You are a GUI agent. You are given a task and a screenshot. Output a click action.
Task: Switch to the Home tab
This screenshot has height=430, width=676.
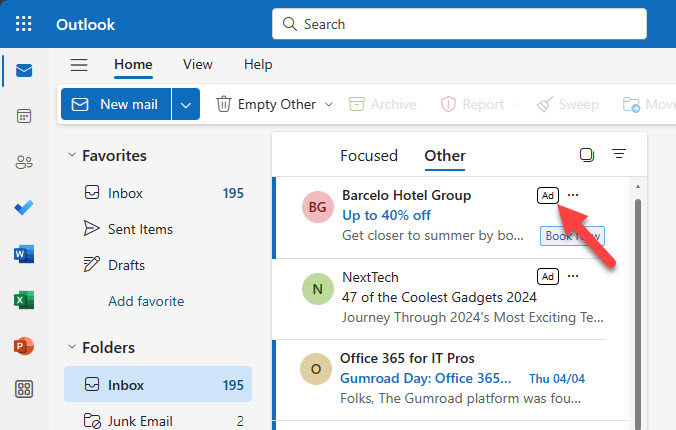pyautogui.click(x=133, y=65)
